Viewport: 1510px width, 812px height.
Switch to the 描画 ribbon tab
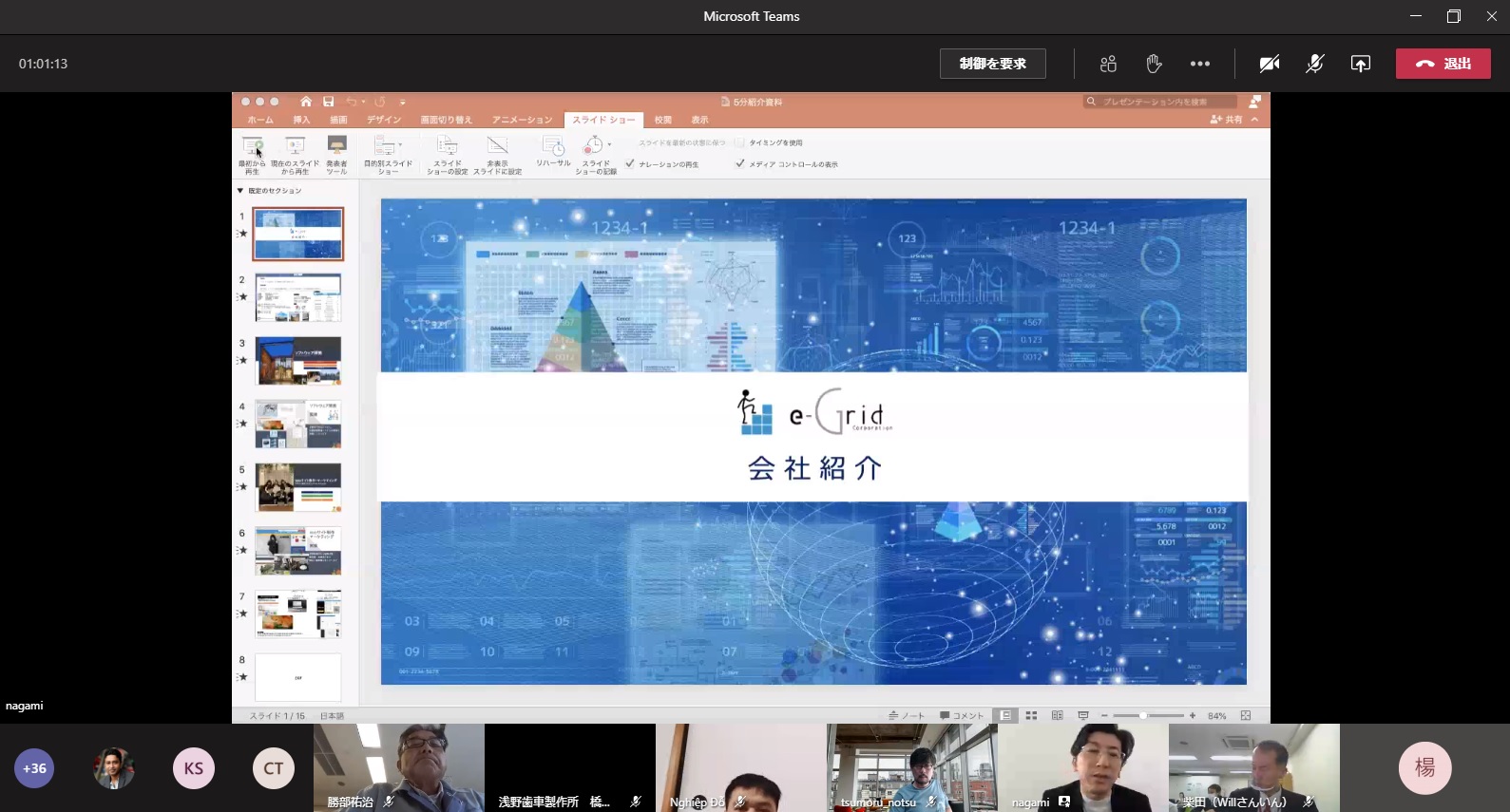(338, 120)
